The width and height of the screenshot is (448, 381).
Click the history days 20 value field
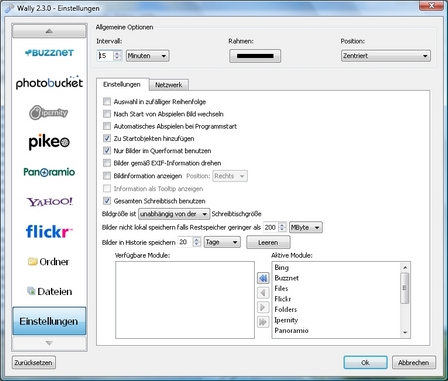click(185, 242)
